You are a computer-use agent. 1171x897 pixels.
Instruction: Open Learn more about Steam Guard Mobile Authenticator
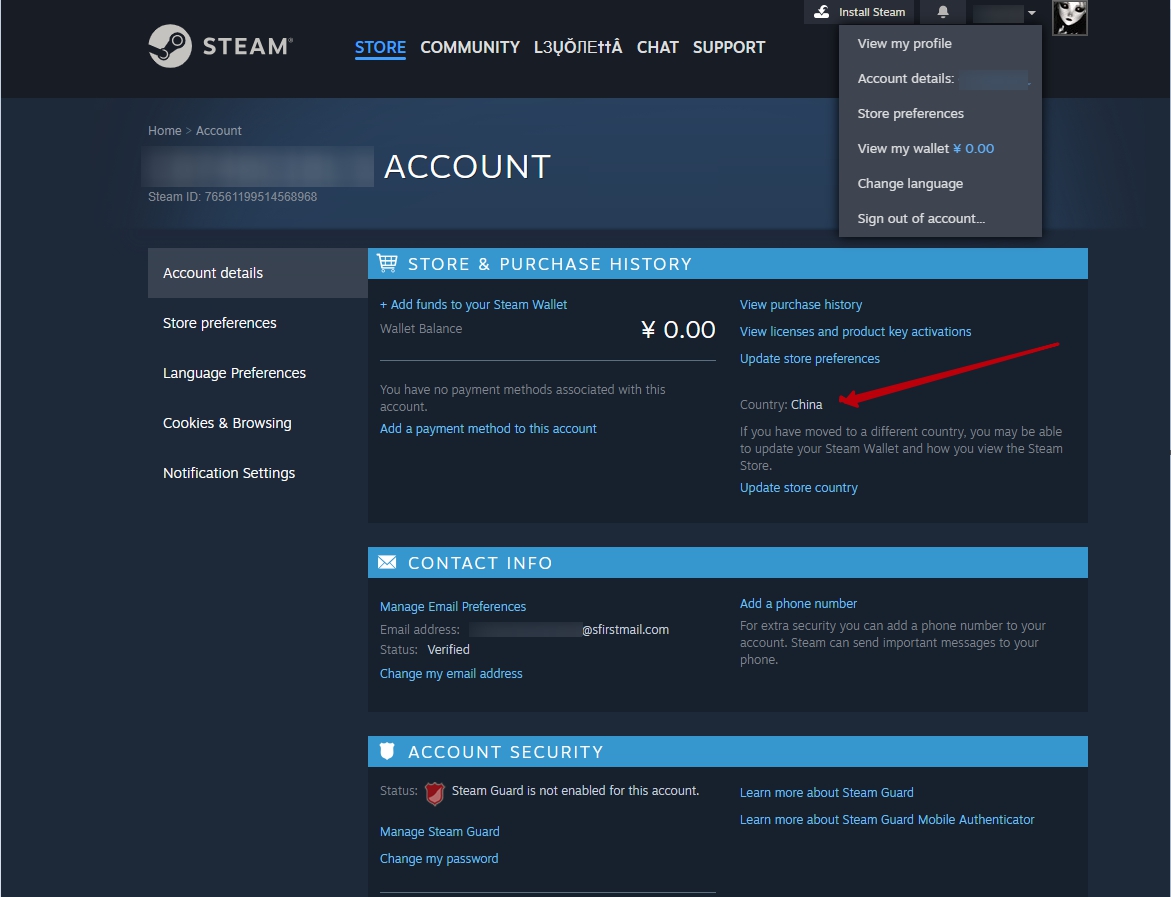coord(886,819)
